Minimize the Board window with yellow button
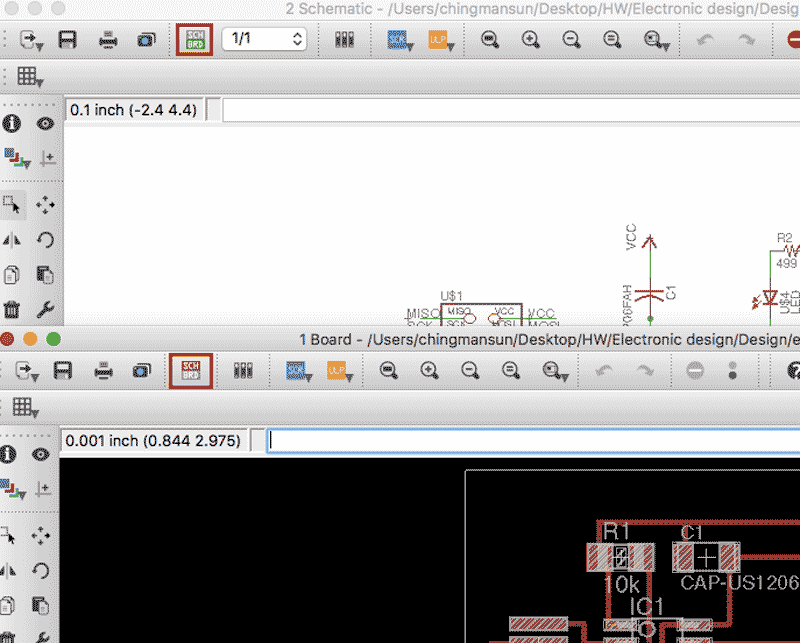Viewport: 800px width, 643px height. point(30,339)
